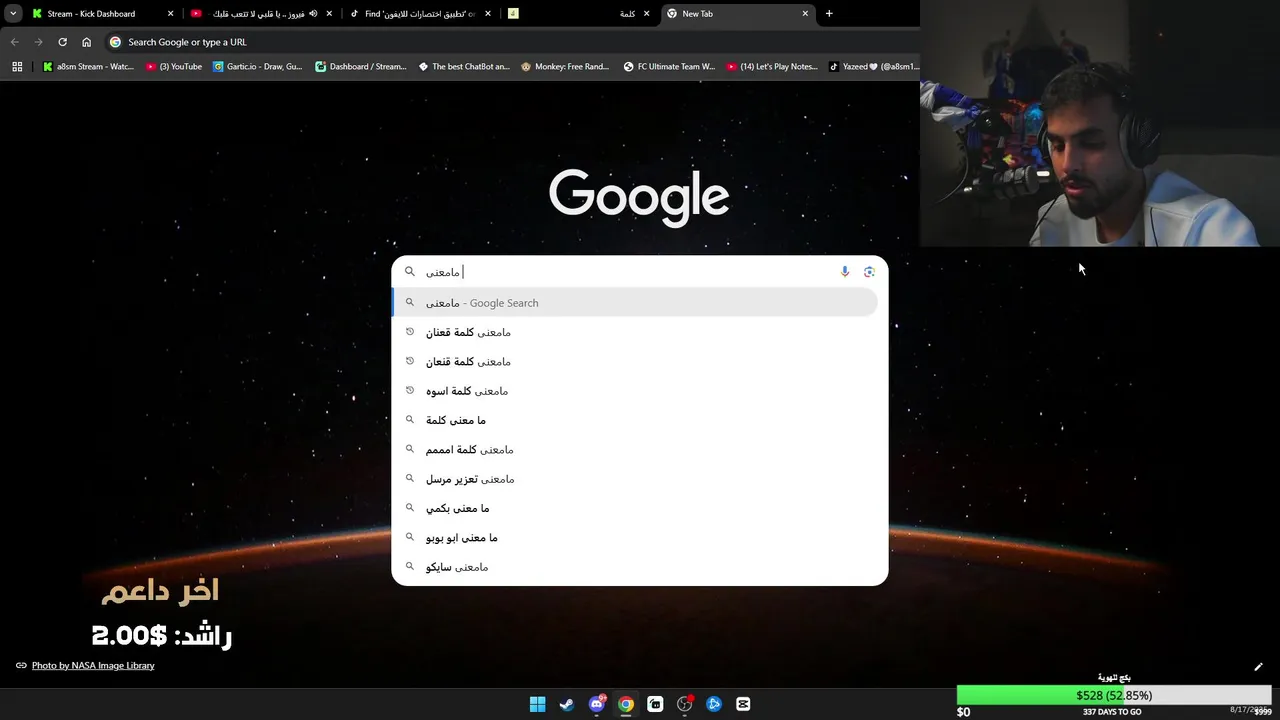This screenshot has width=1280, height=720.
Task: Select suggestion مامعنى سايكو
Action: tap(635, 567)
